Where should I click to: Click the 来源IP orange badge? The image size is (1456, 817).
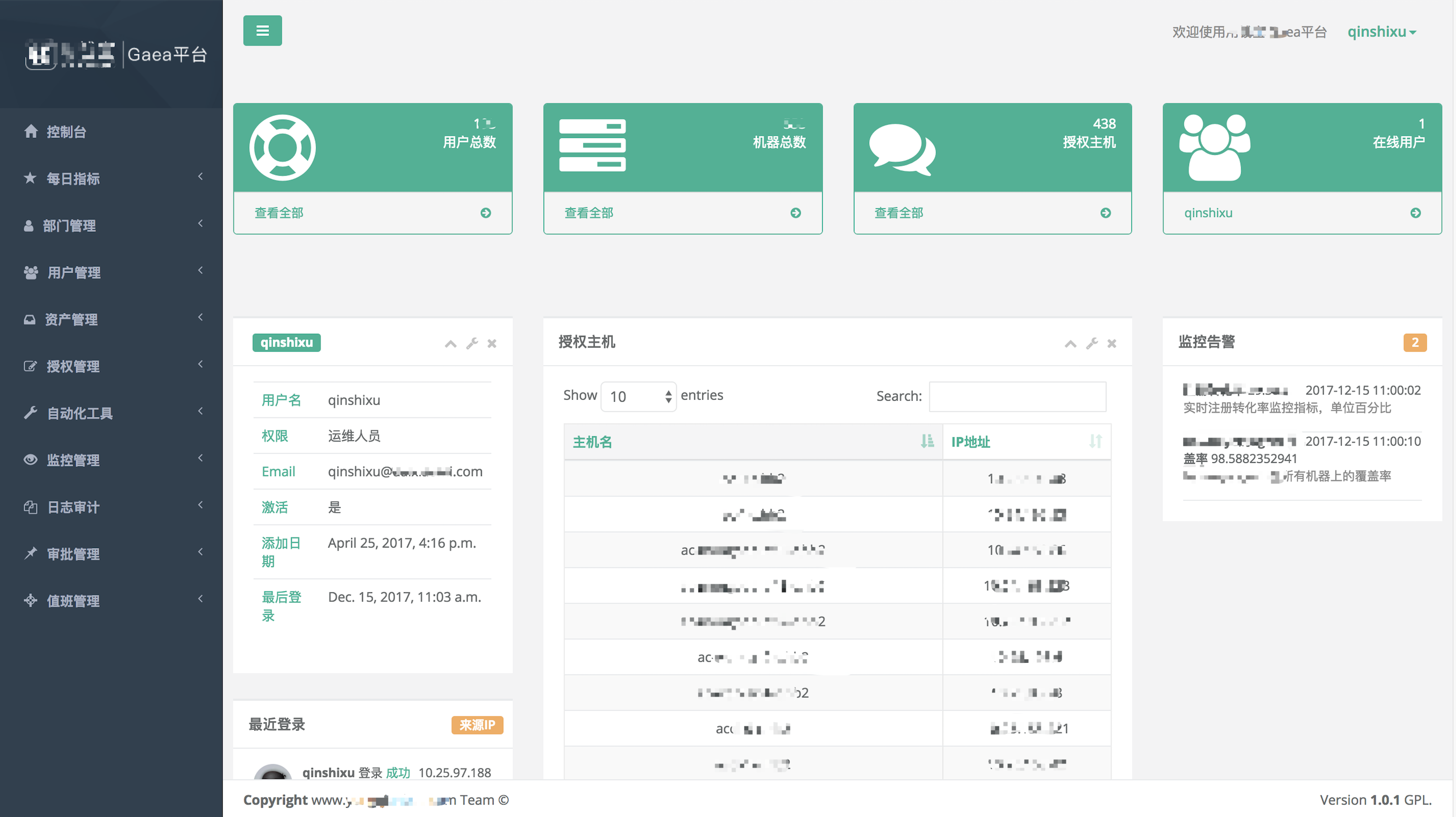point(477,725)
